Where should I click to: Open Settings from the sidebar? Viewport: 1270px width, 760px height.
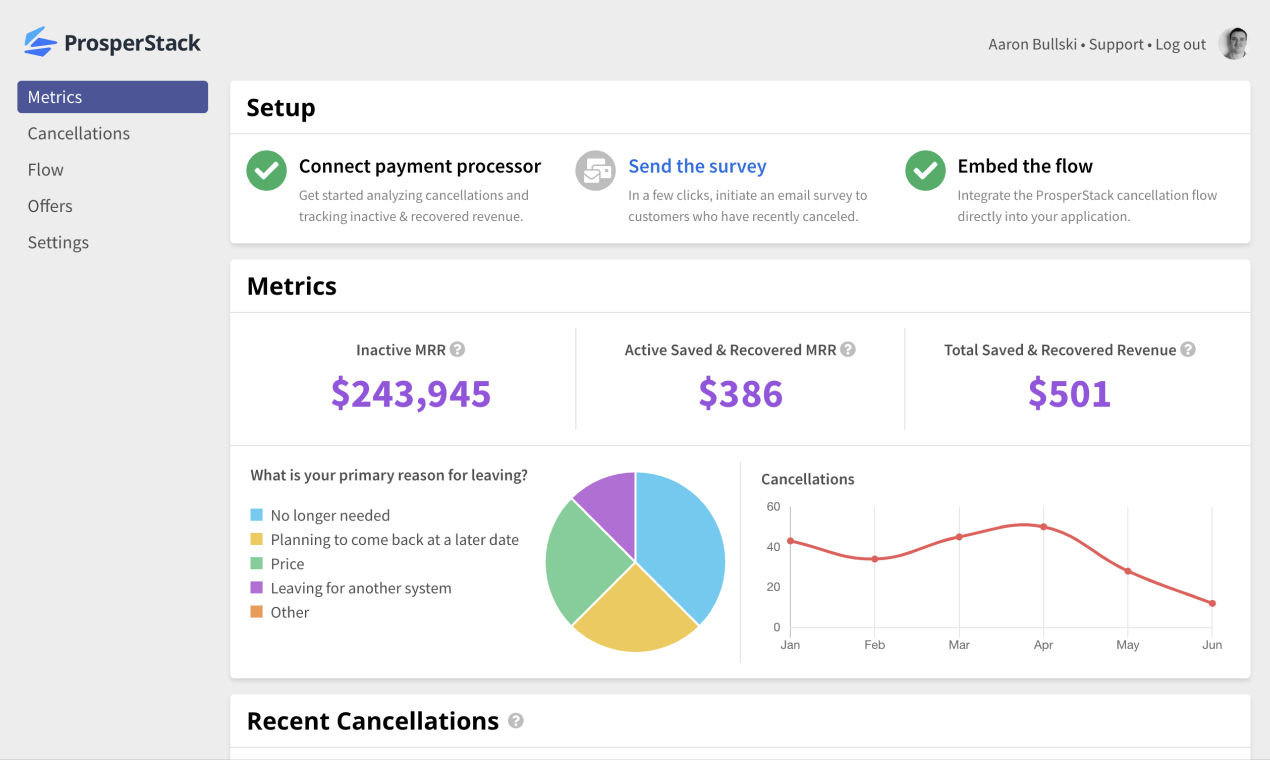coord(58,241)
